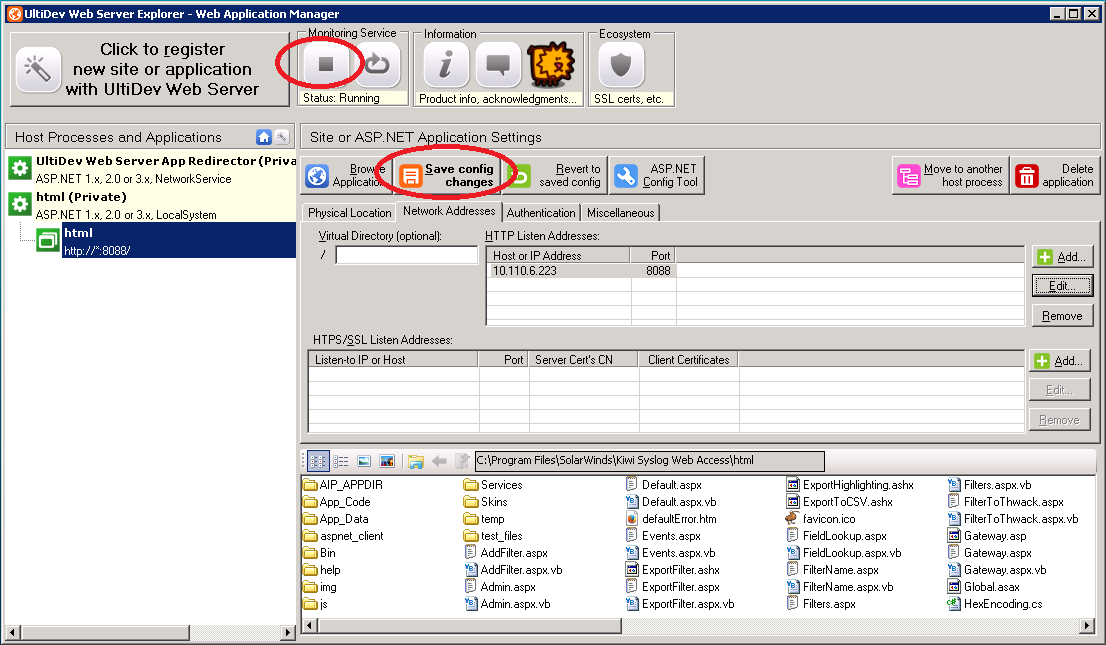Switch to Physical Location tab
Screen dimensions: 1106x645
point(349,212)
